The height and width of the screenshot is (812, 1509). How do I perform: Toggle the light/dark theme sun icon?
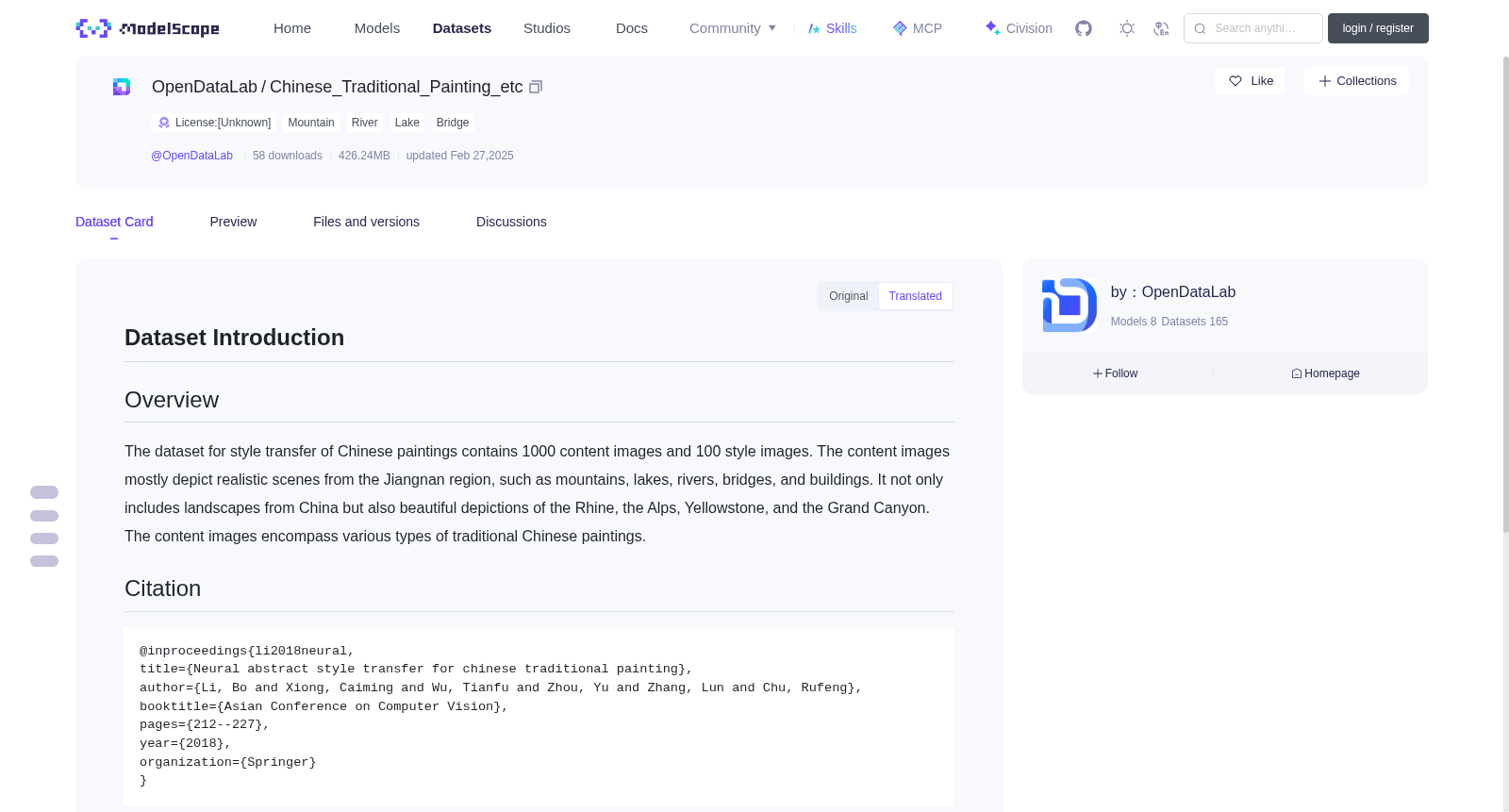[1127, 28]
